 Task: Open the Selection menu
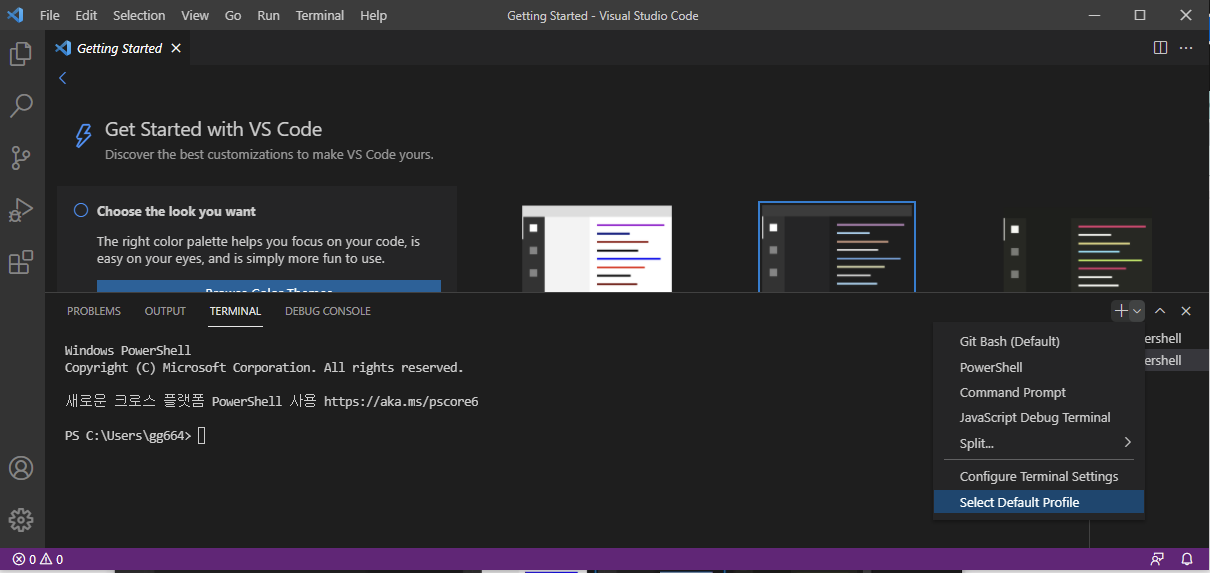(139, 15)
